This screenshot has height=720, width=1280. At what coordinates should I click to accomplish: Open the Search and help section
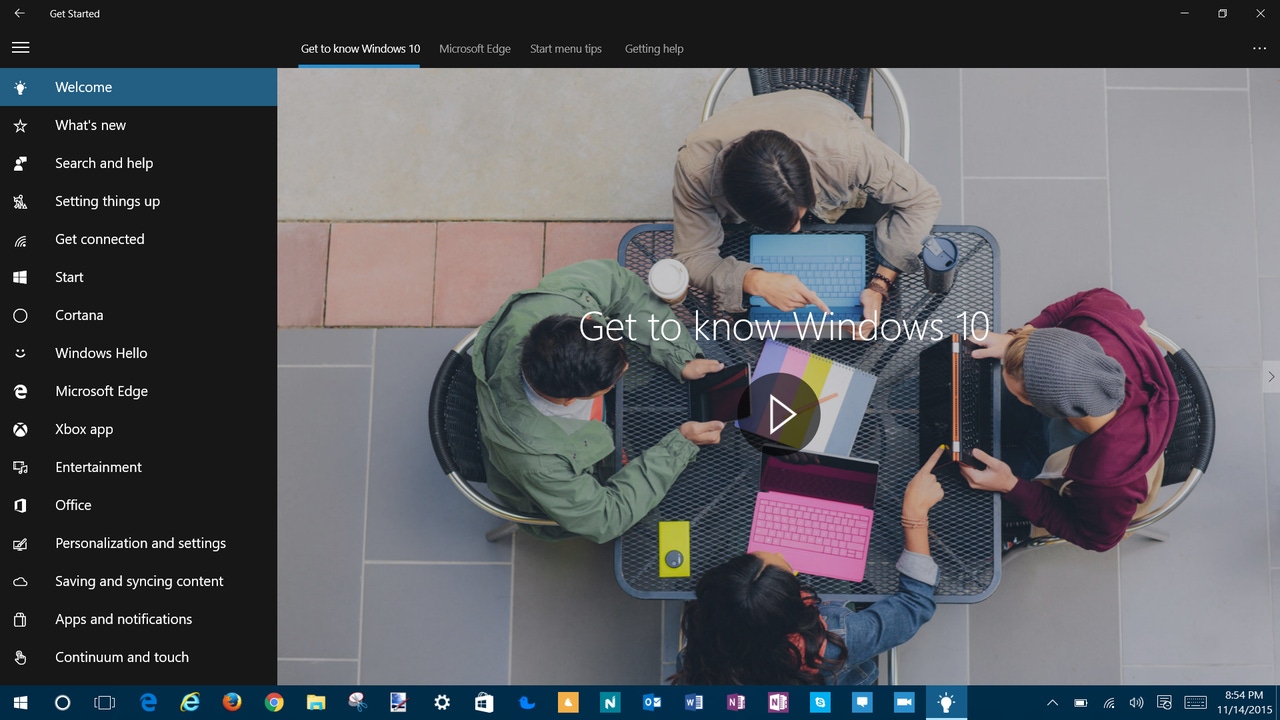(x=138, y=163)
